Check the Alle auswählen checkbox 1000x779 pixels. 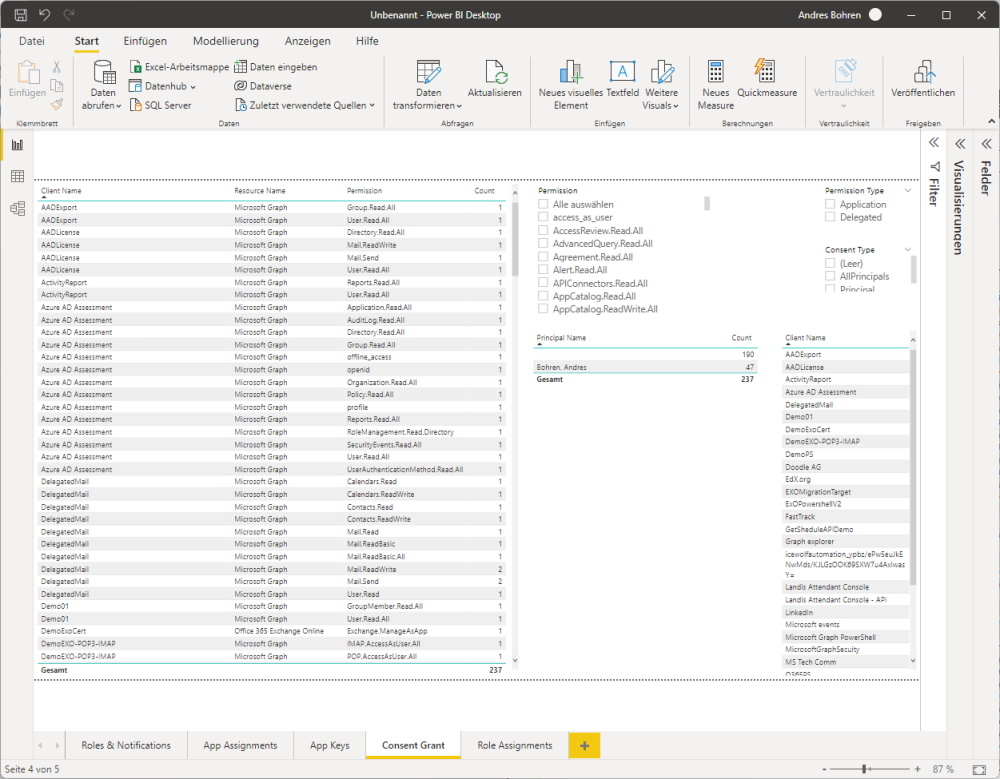543,204
